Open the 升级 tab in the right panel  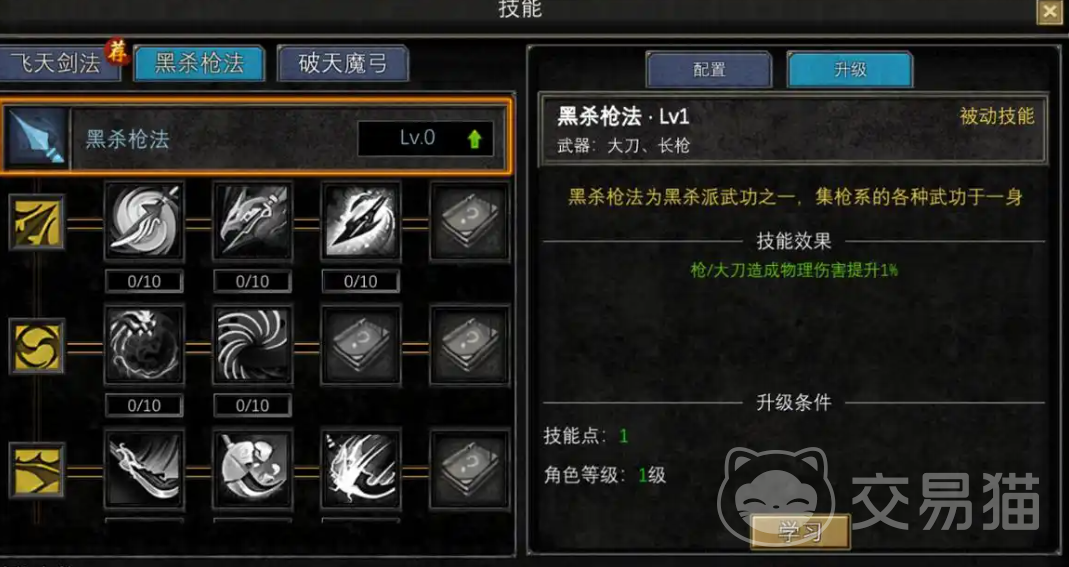point(850,69)
